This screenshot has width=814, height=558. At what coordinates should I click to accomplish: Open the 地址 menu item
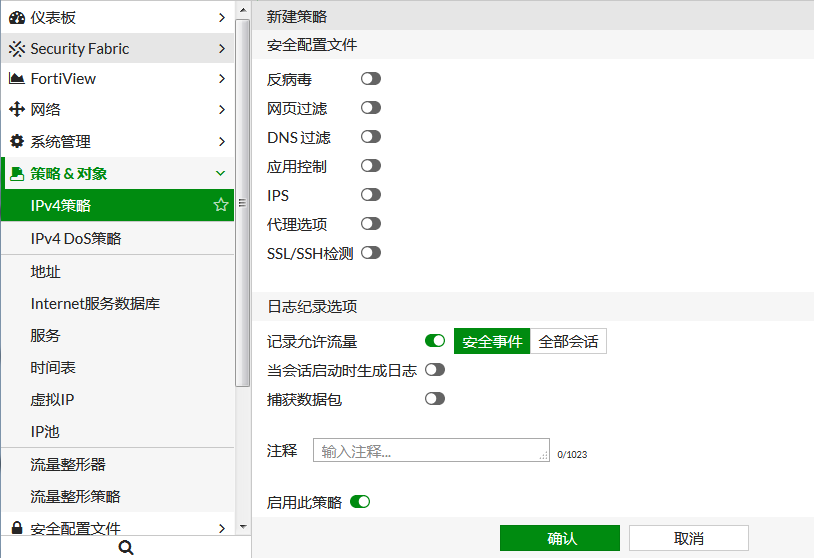click(118, 271)
